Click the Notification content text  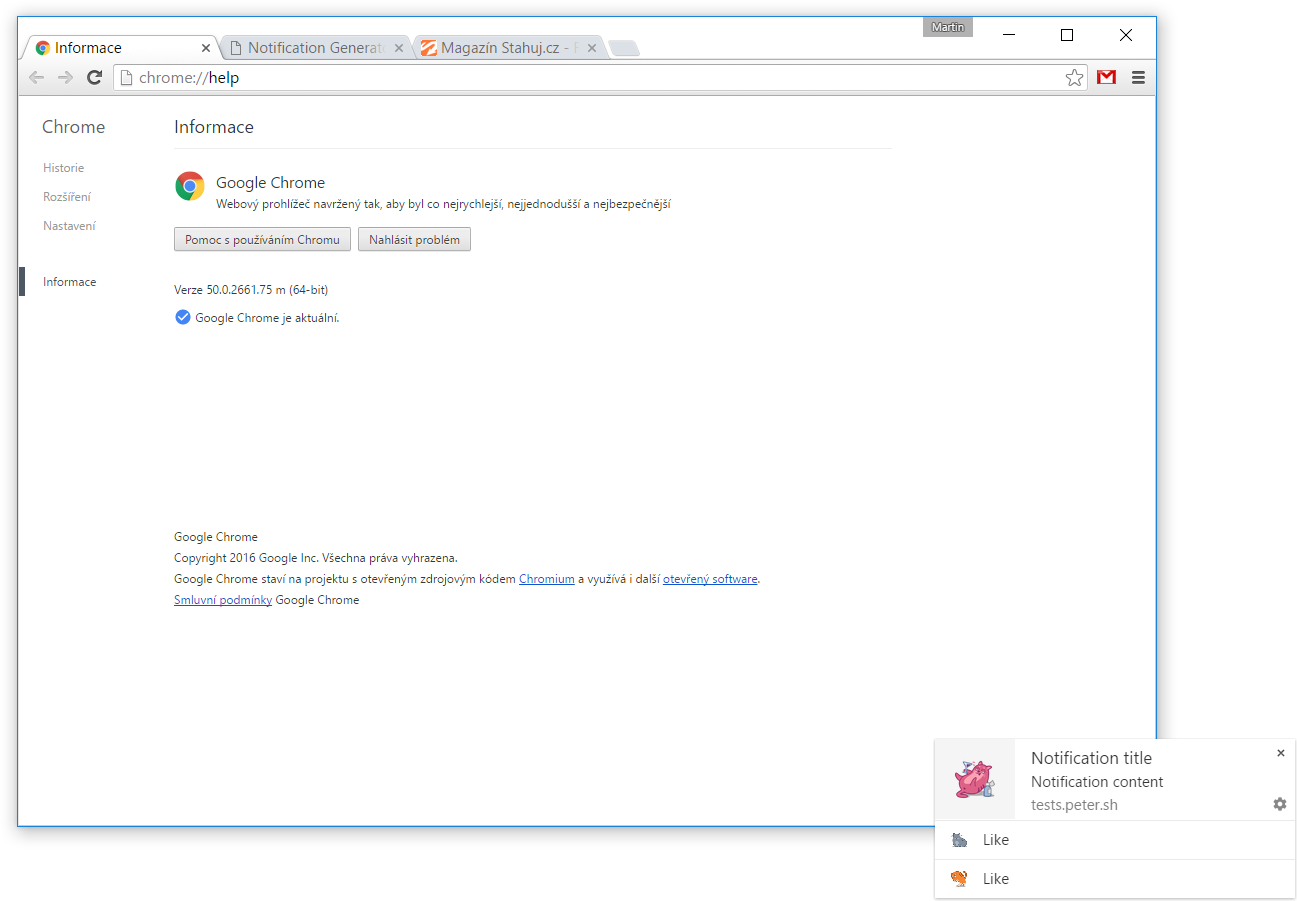tap(1097, 782)
